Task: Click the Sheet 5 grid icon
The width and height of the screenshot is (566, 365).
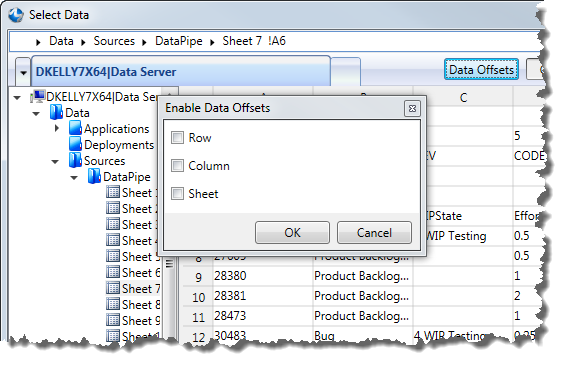Action: [113, 256]
